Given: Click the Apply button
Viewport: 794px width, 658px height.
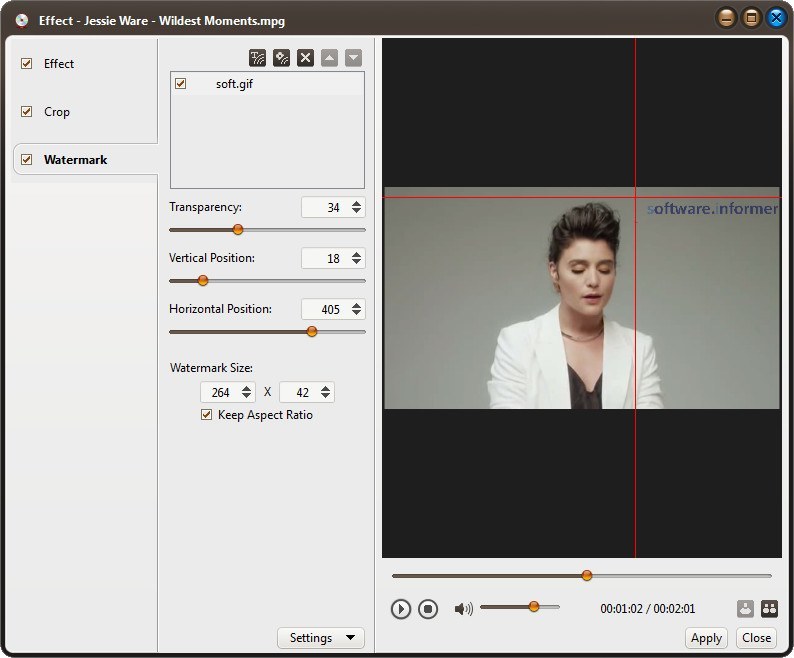Looking at the screenshot, I should coord(706,638).
